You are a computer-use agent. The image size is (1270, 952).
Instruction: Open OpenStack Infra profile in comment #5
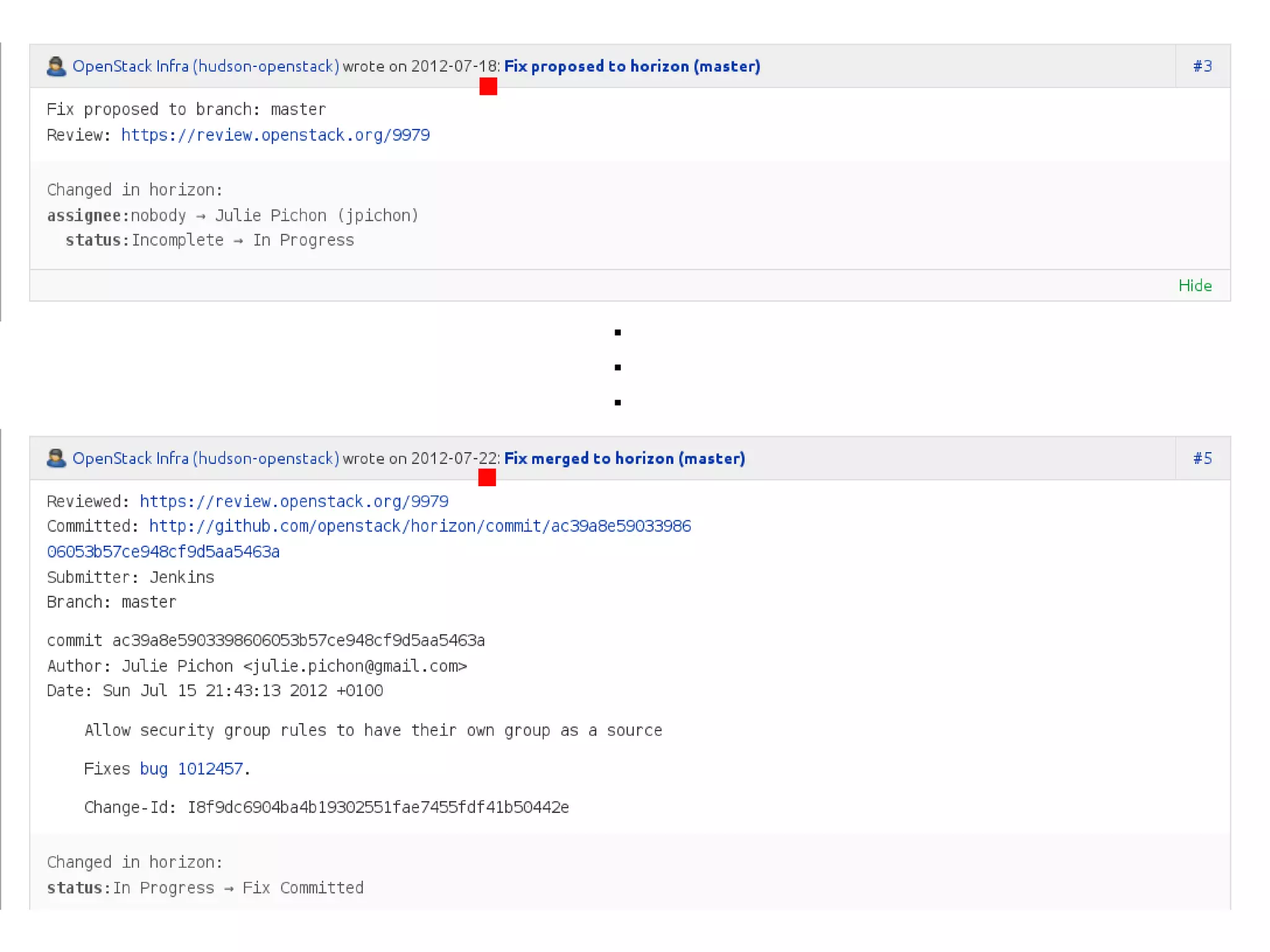pyautogui.click(x=205, y=458)
